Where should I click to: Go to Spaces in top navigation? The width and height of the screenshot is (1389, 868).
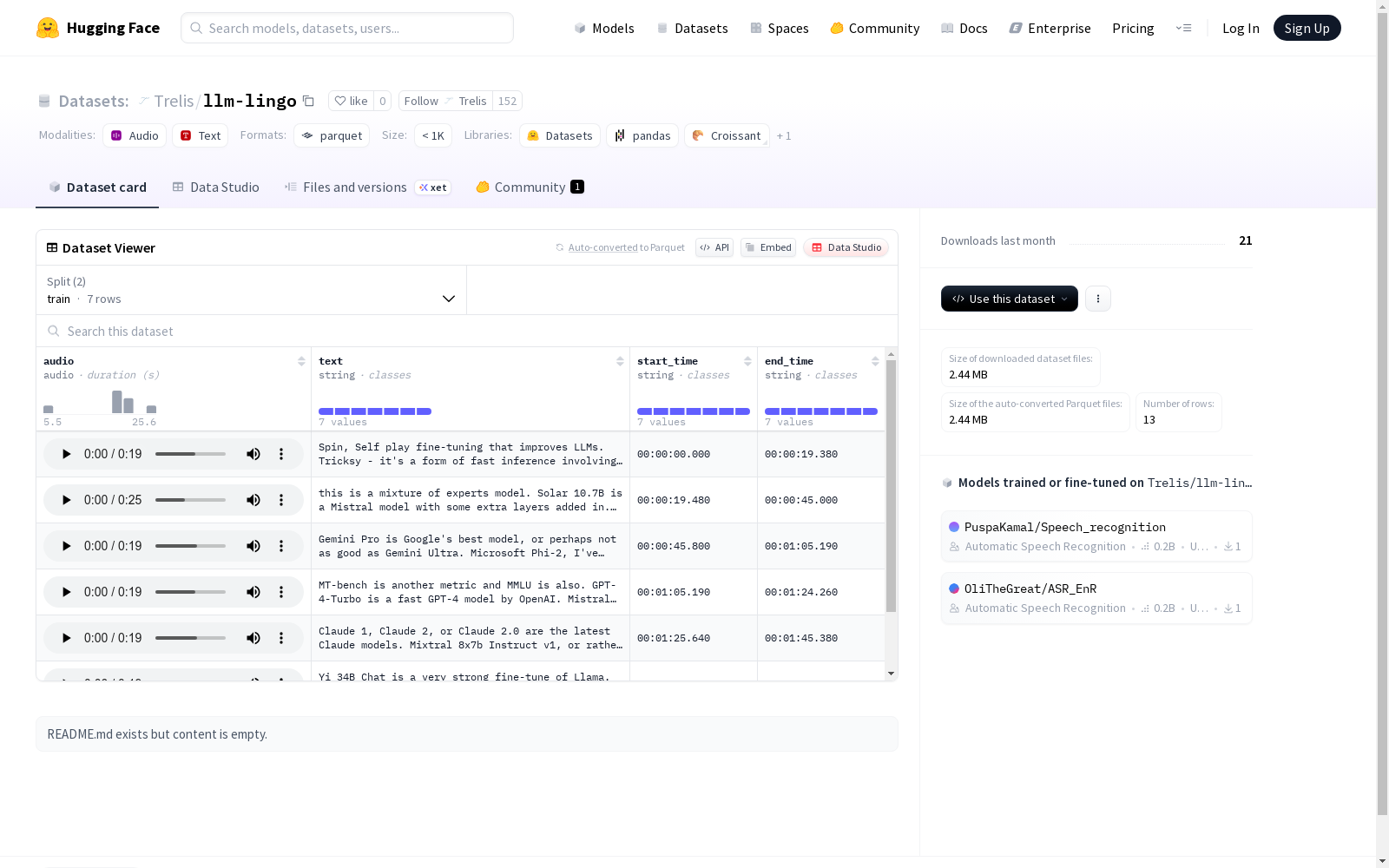point(780,28)
